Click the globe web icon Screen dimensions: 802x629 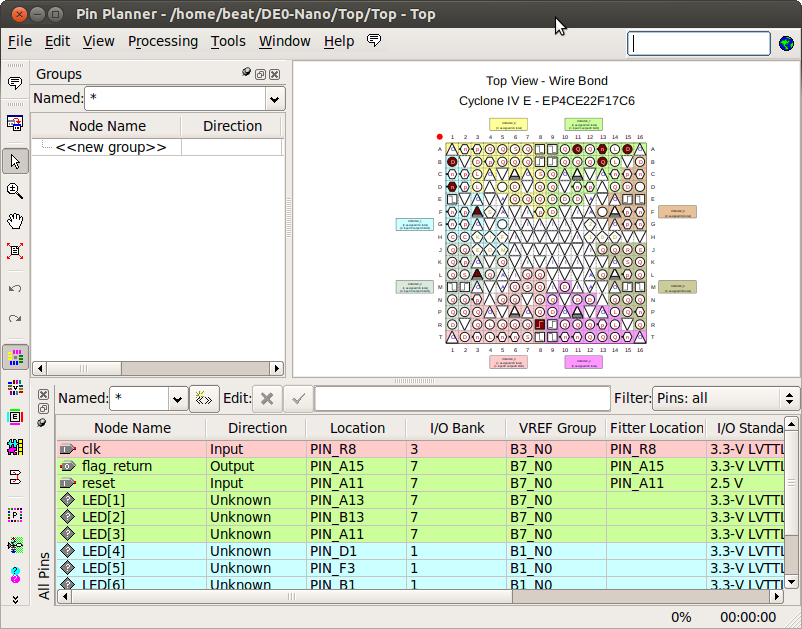[x=787, y=44]
